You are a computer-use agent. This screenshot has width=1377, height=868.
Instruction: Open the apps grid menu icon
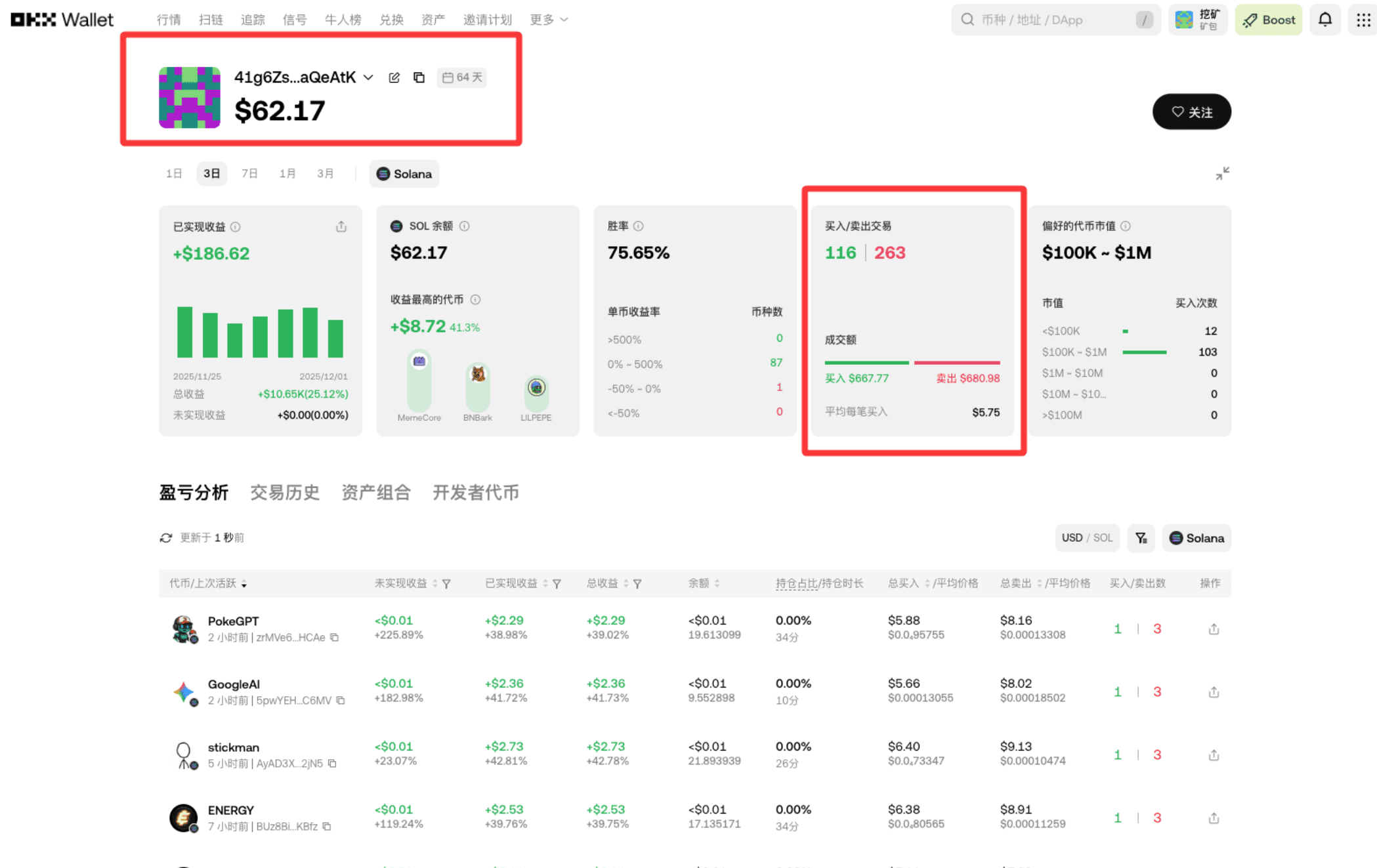point(1363,20)
